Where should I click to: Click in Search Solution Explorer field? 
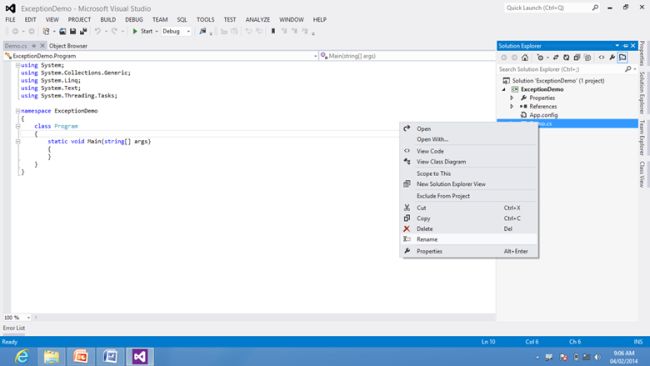click(x=560, y=69)
